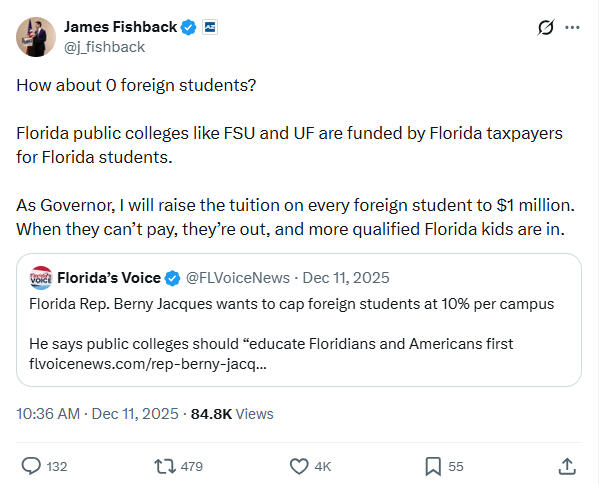The width and height of the screenshot is (602, 484).
Task: Open James Fishback's profile picture
Action: point(35,36)
